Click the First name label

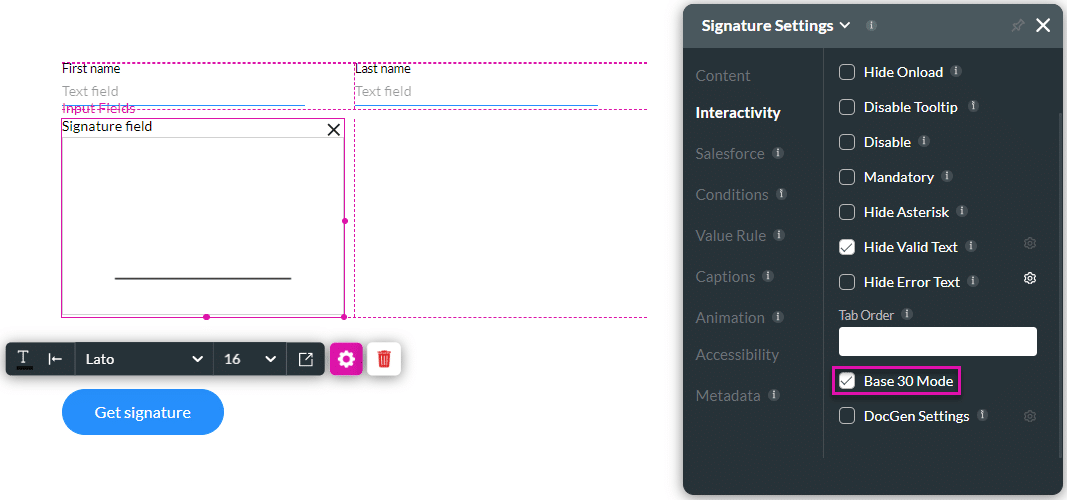coord(91,69)
